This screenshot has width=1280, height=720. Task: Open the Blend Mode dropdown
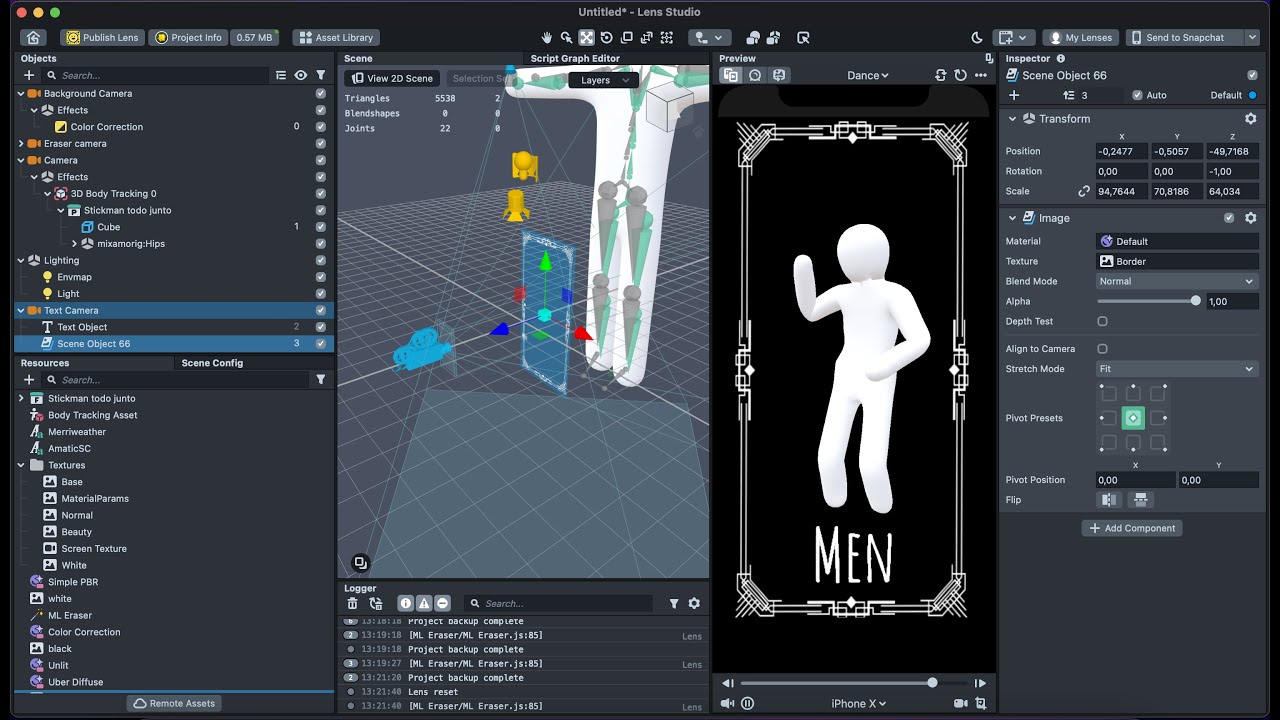tap(1177, 281)
